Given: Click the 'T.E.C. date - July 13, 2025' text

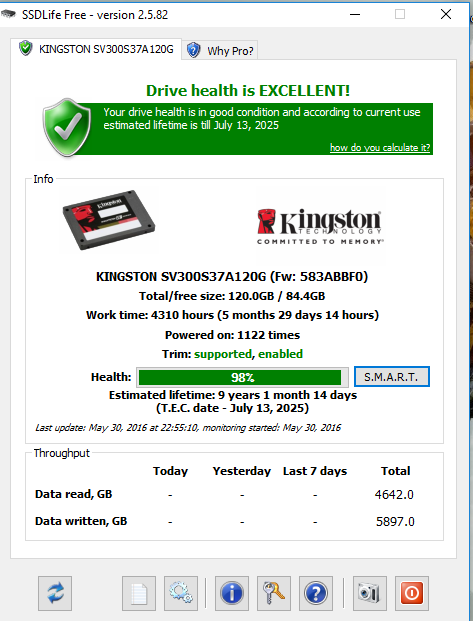Looking at the screenshot, I should coord(232,408).
